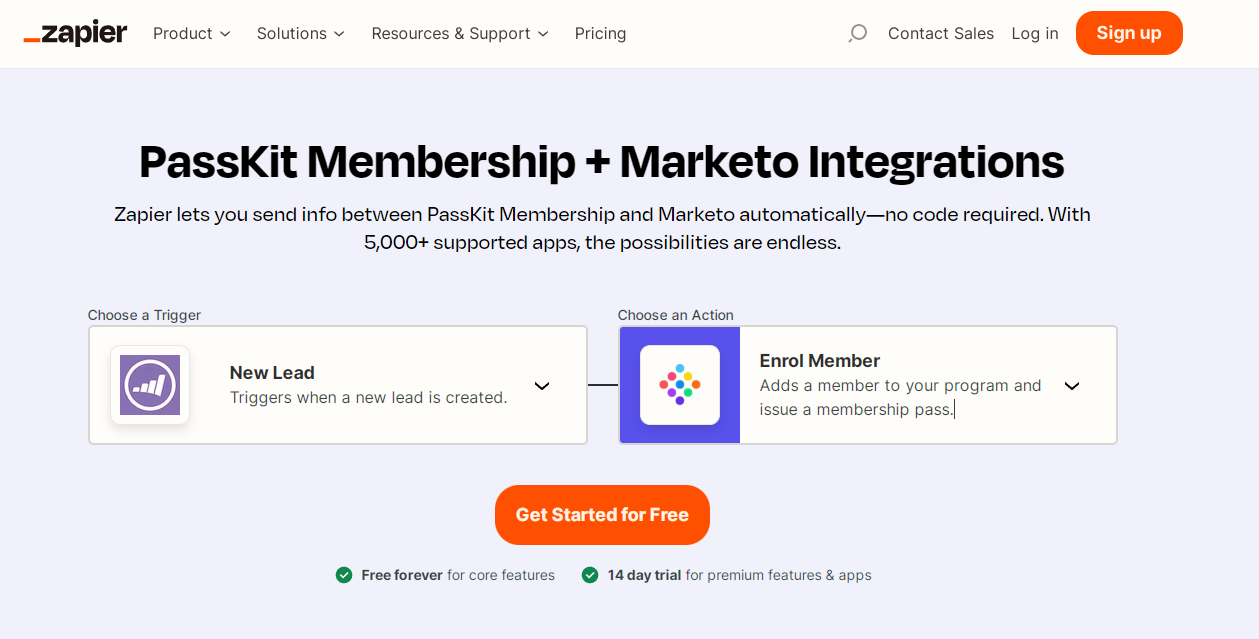Click the PassKit Membership app icon
This screenshot has height=639, width=1259.
pos(680,385)
